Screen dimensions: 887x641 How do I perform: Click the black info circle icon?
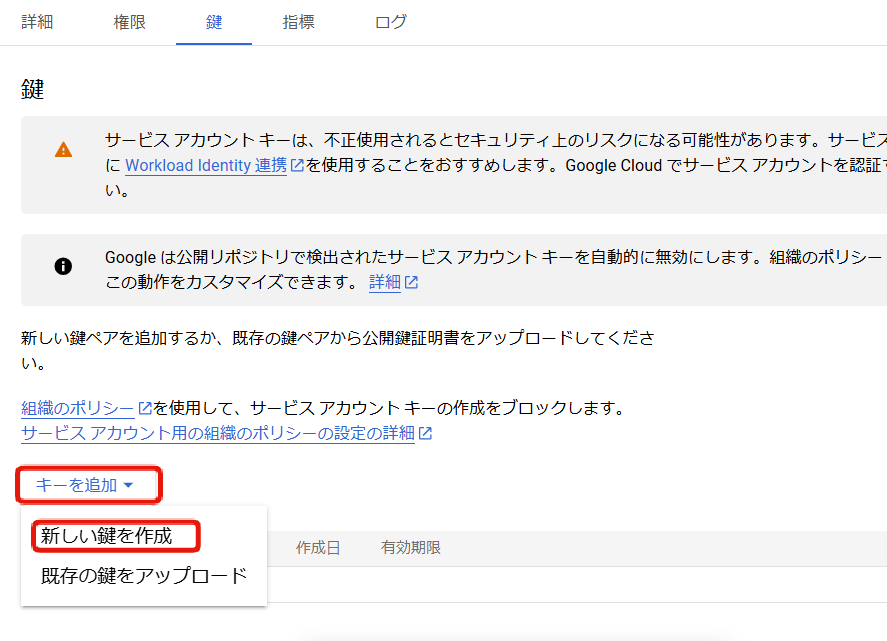[x=63, y=266]
